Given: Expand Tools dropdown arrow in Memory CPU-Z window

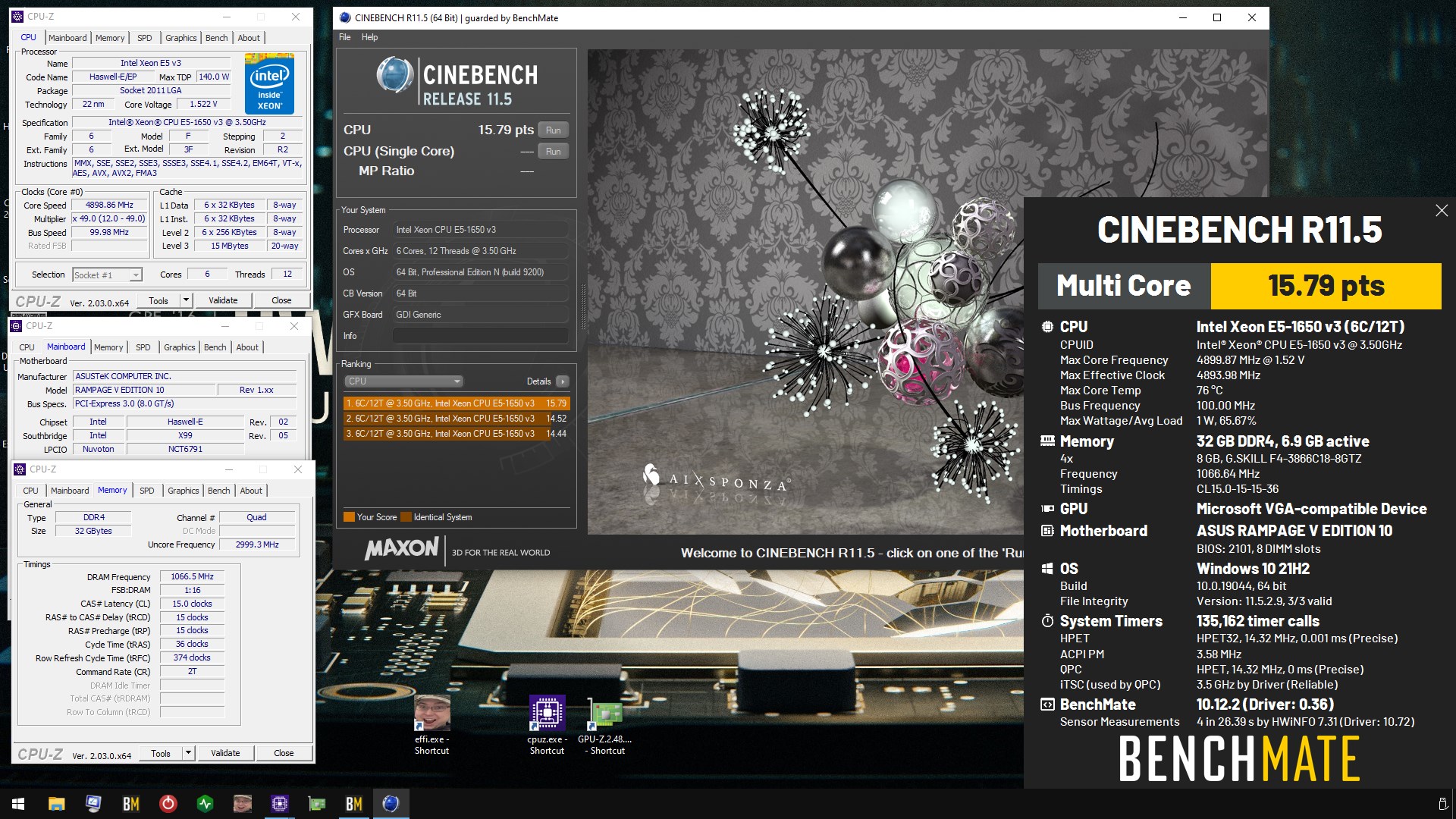Looking at the screenshot, I should [188, 753].
